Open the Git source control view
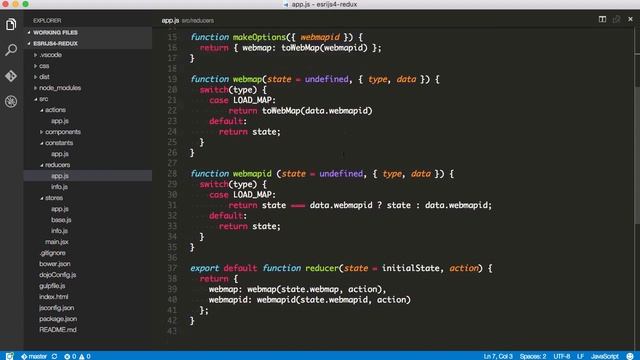The width and height of the screenshot is (640, 360). pos(11,76)
